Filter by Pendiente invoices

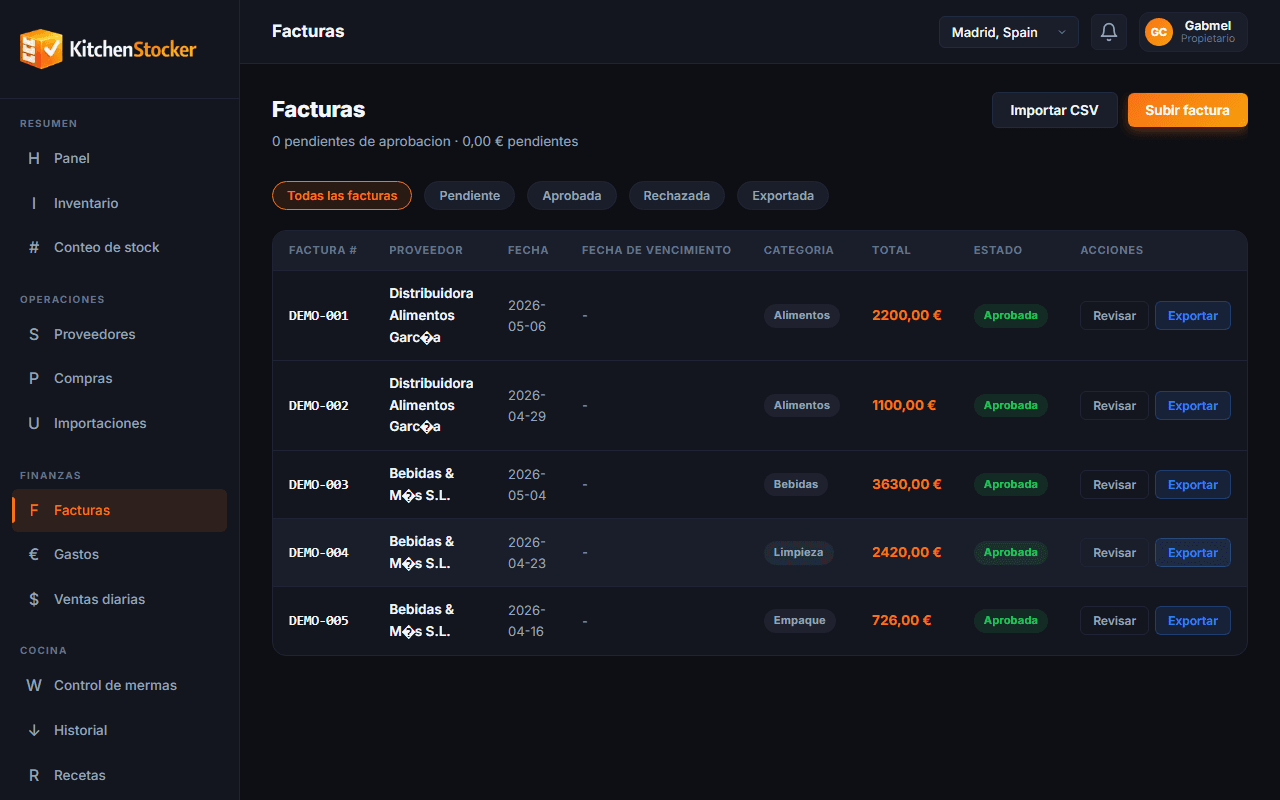469,196
